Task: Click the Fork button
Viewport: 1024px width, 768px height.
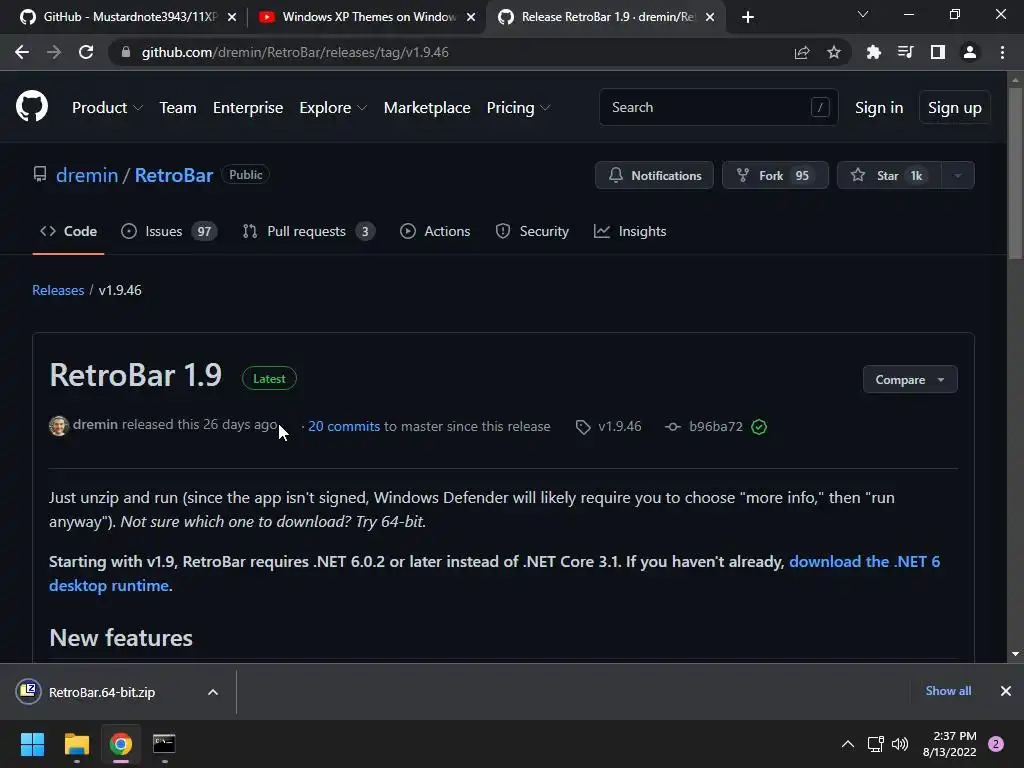Action: pyautogui.click(x=775, y=175)
